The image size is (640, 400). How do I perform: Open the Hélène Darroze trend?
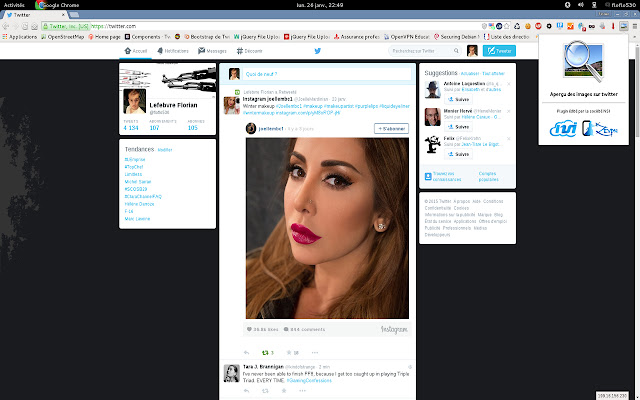click(x=139, y=204)
